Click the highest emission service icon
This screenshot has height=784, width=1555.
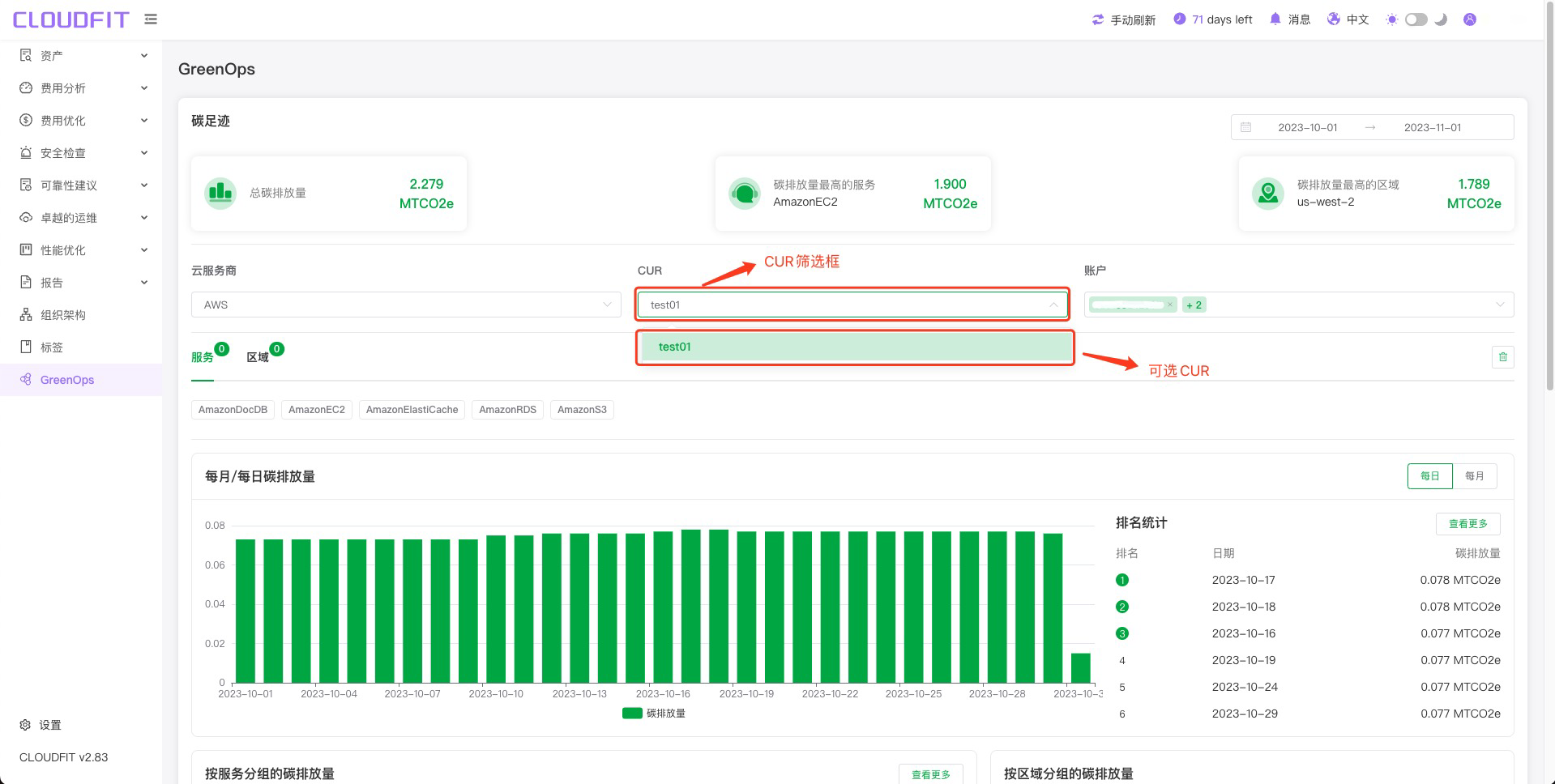click(x=744, y=193)
